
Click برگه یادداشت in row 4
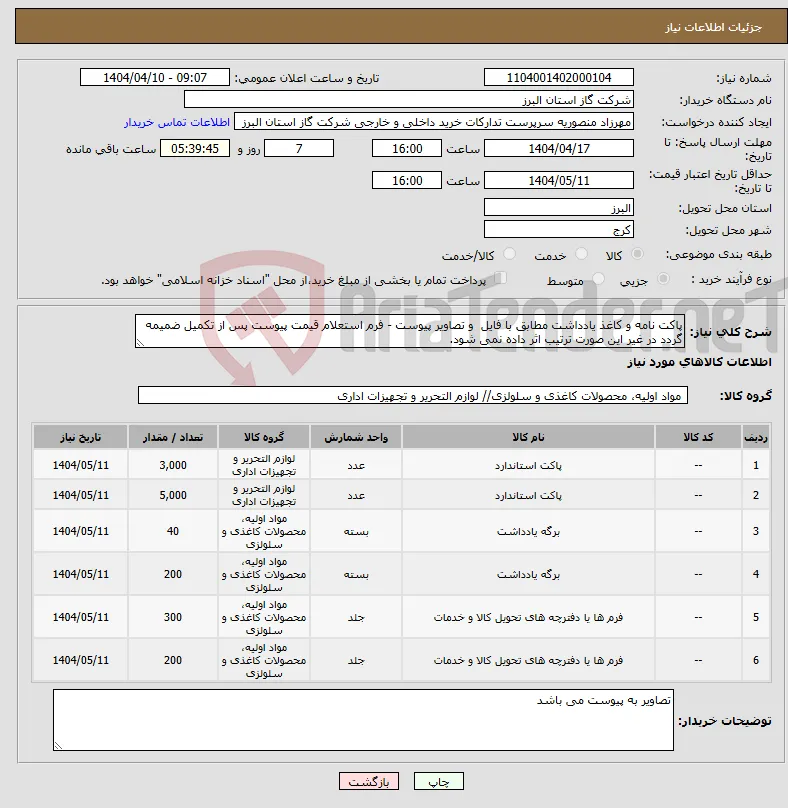click(x=528, y=574)
